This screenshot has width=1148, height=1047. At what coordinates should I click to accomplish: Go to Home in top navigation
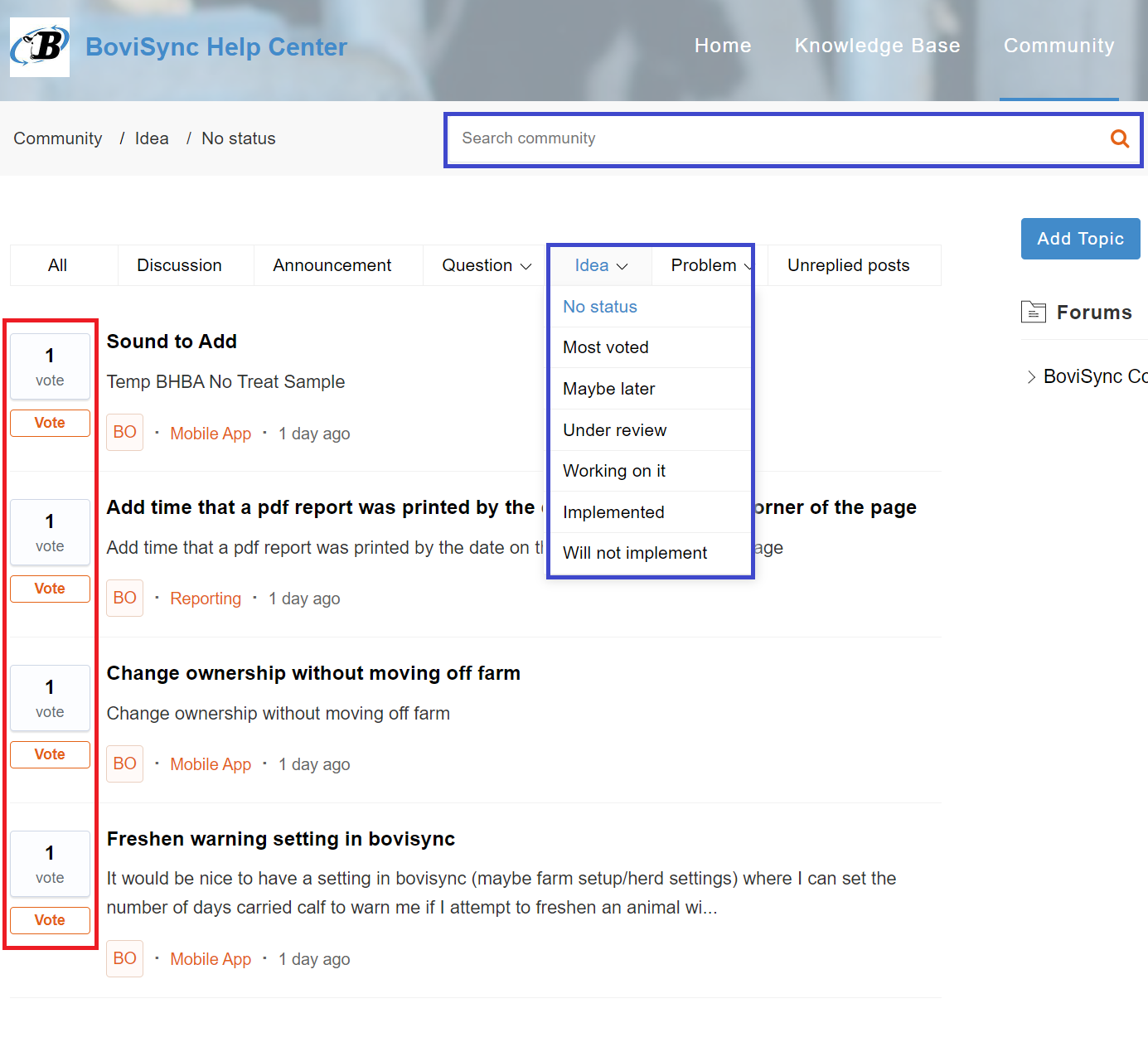pos(723,46)
